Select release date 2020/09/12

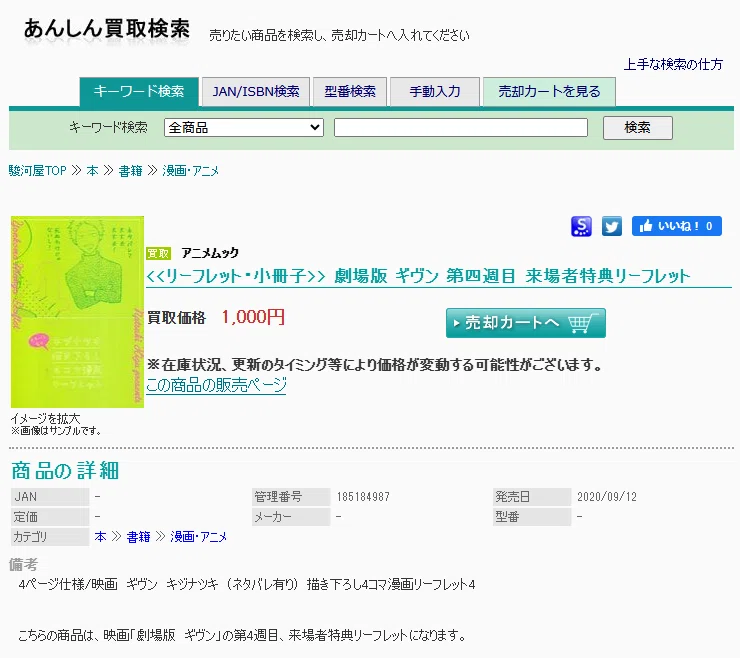coord(606,497)
